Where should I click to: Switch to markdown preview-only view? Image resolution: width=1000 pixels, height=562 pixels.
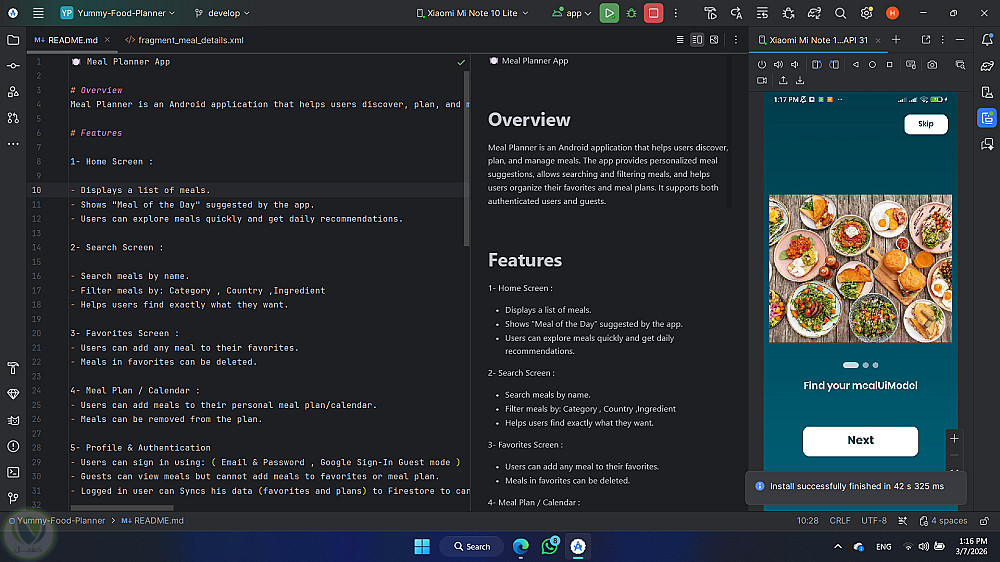tap(716, 40)
